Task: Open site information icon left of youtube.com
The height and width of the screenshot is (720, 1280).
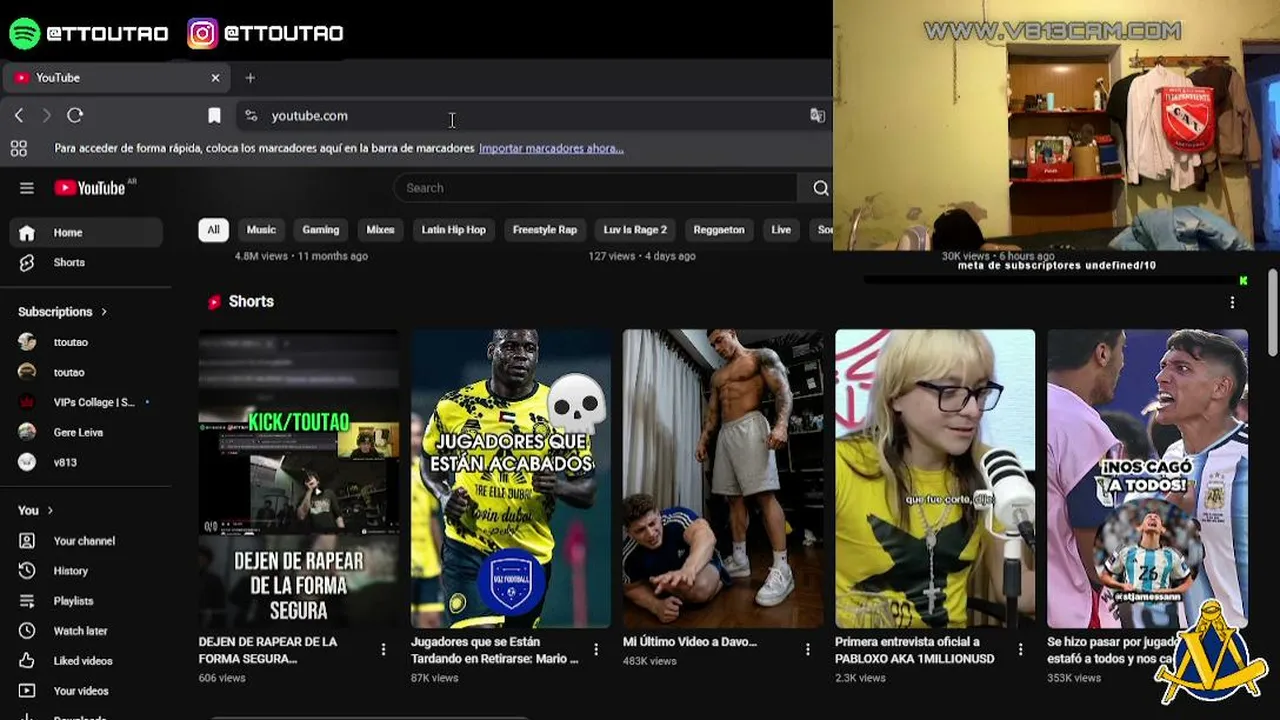Action: tap(251, 116)
